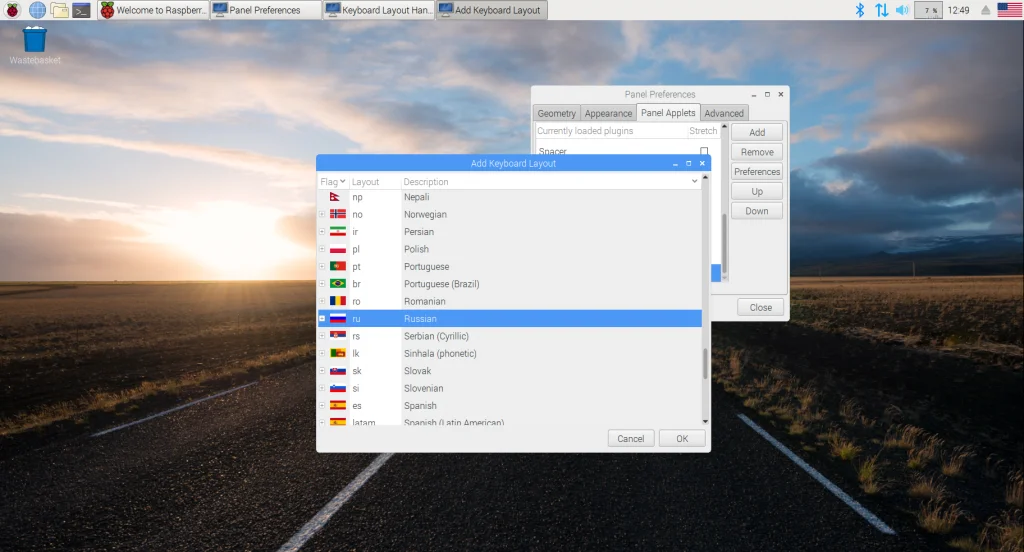Open the File Manager from taskbar

(x=60, y=10)
